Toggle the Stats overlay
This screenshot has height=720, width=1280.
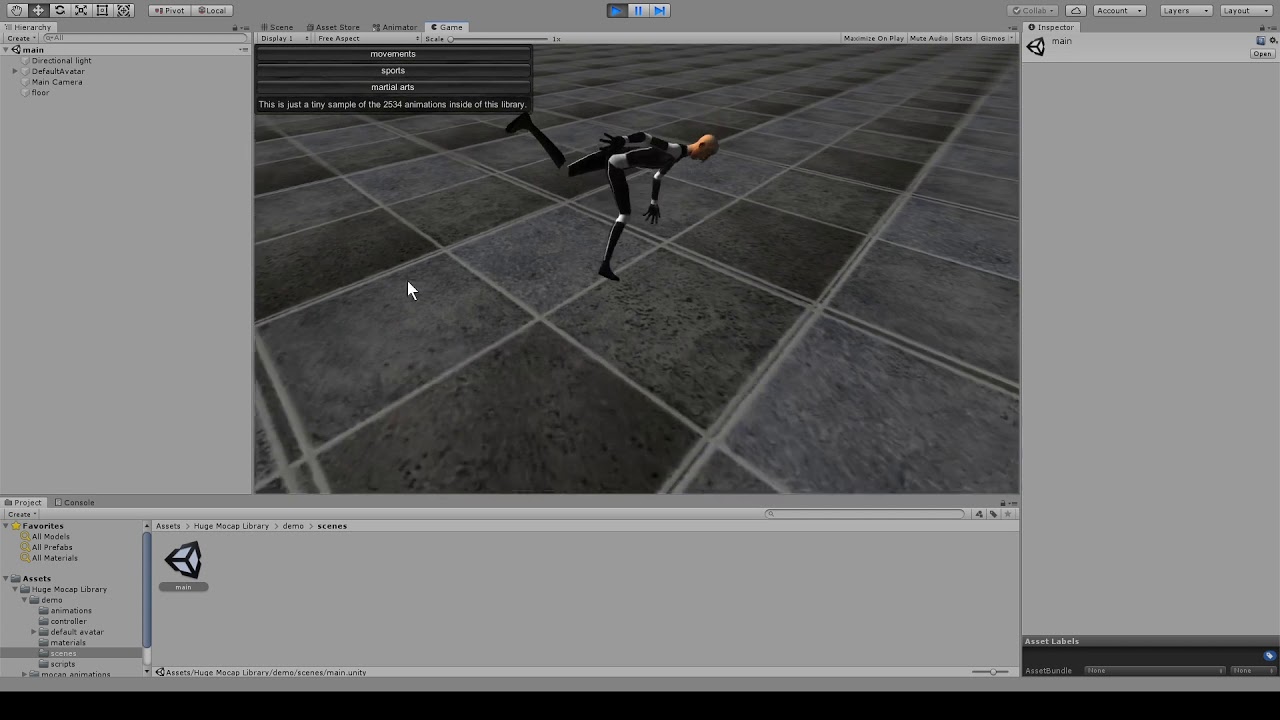pyautogui.click(x=963, y=38)
